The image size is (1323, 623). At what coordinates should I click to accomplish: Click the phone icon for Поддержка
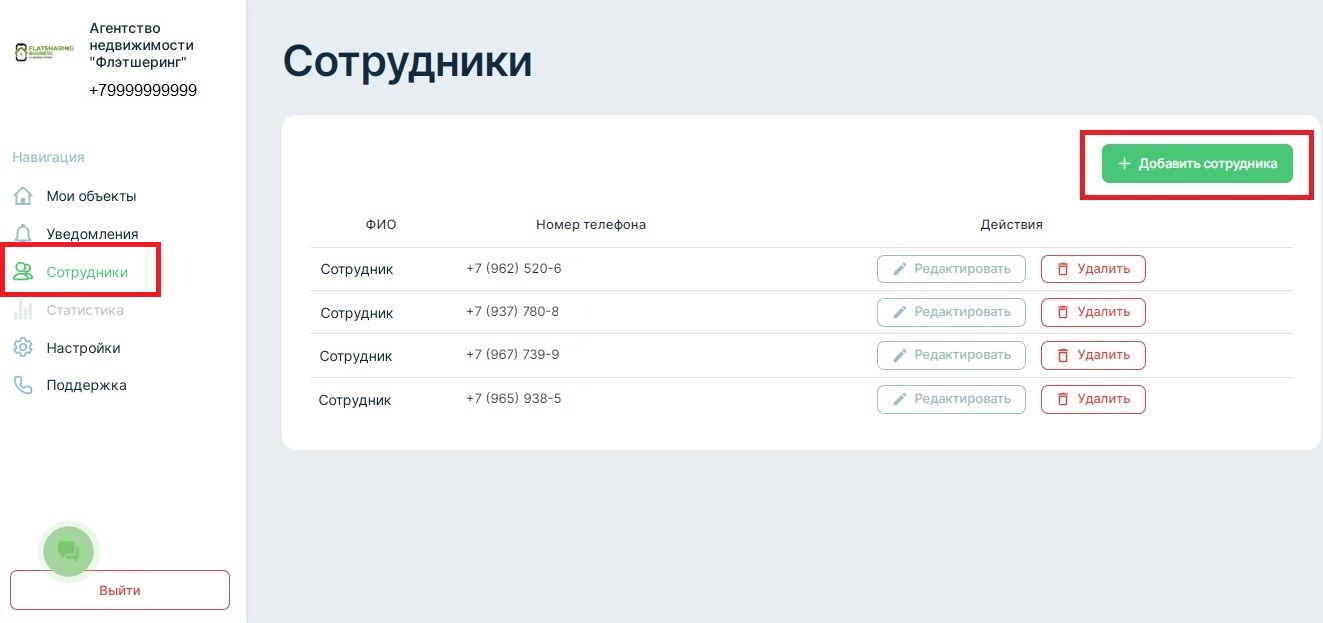click(23, 385)
